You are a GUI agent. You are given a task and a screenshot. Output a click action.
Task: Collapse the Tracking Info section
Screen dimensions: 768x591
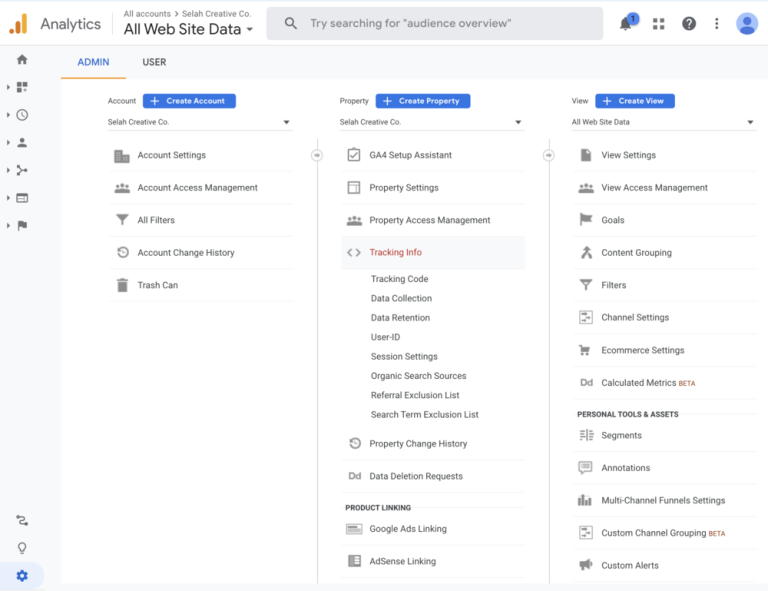395,253
